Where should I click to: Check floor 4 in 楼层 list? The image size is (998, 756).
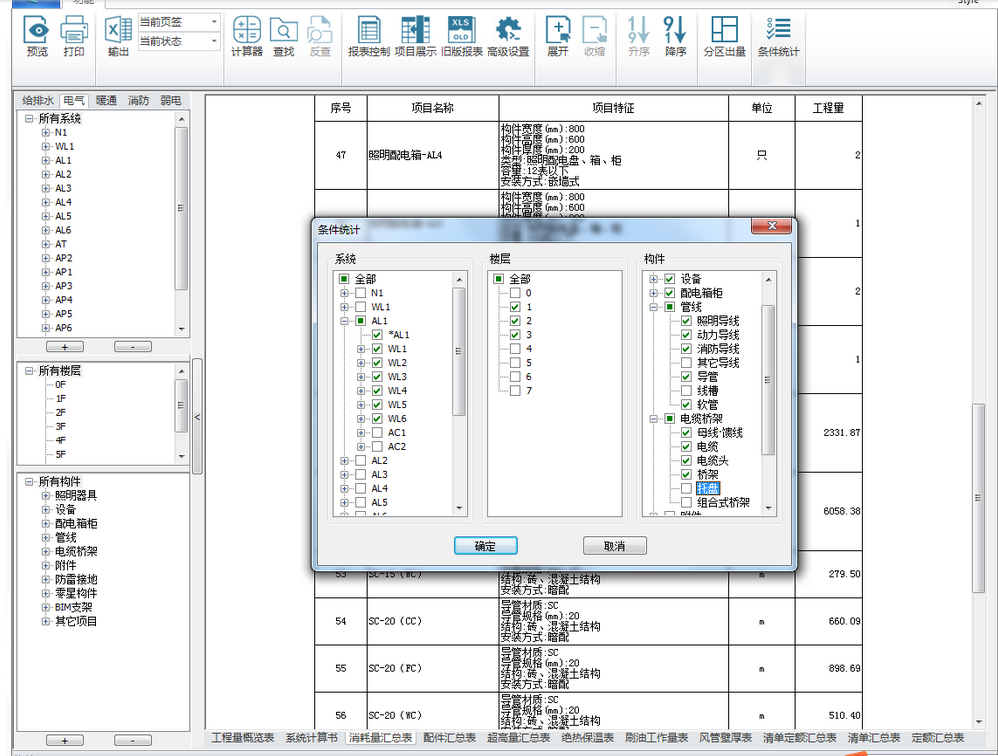(x=515, y=349)
